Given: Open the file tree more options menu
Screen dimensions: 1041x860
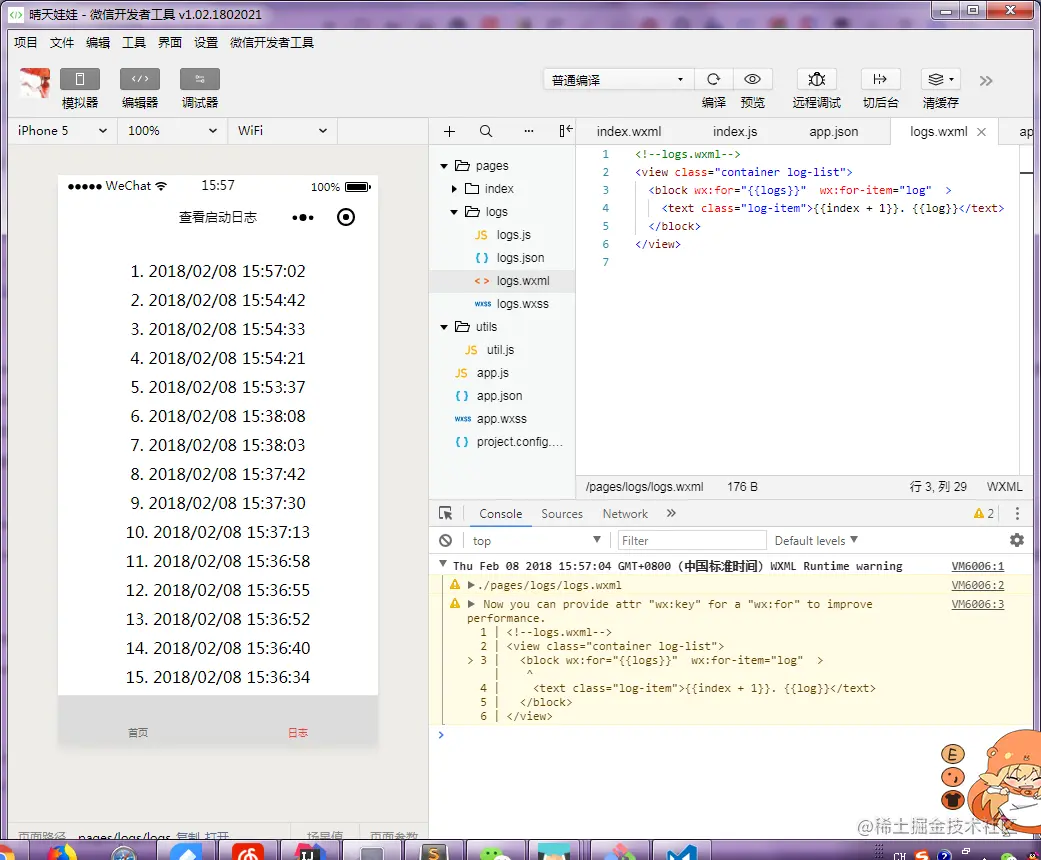Looking at the screenshot, I should click(x=528, y=131).
